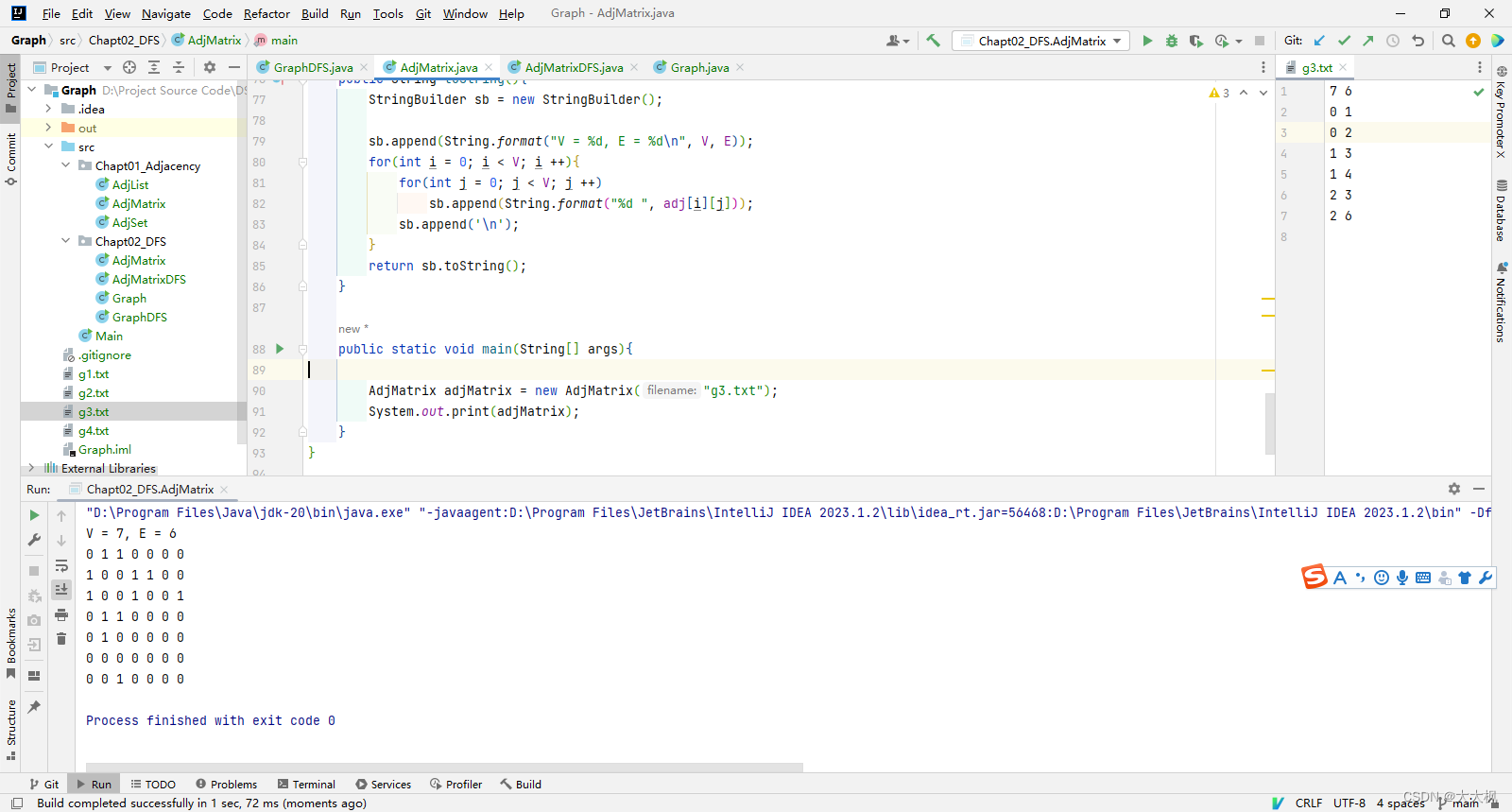Collapse the src folder
1512x812 pixels.
pos(49,147)
